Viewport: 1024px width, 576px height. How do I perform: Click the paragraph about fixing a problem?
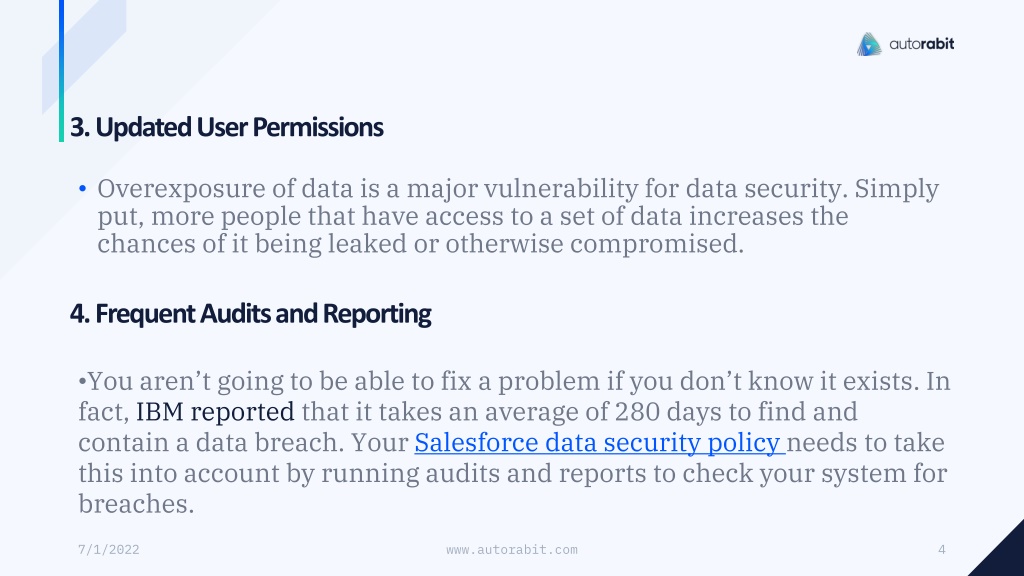click(514, 442)
